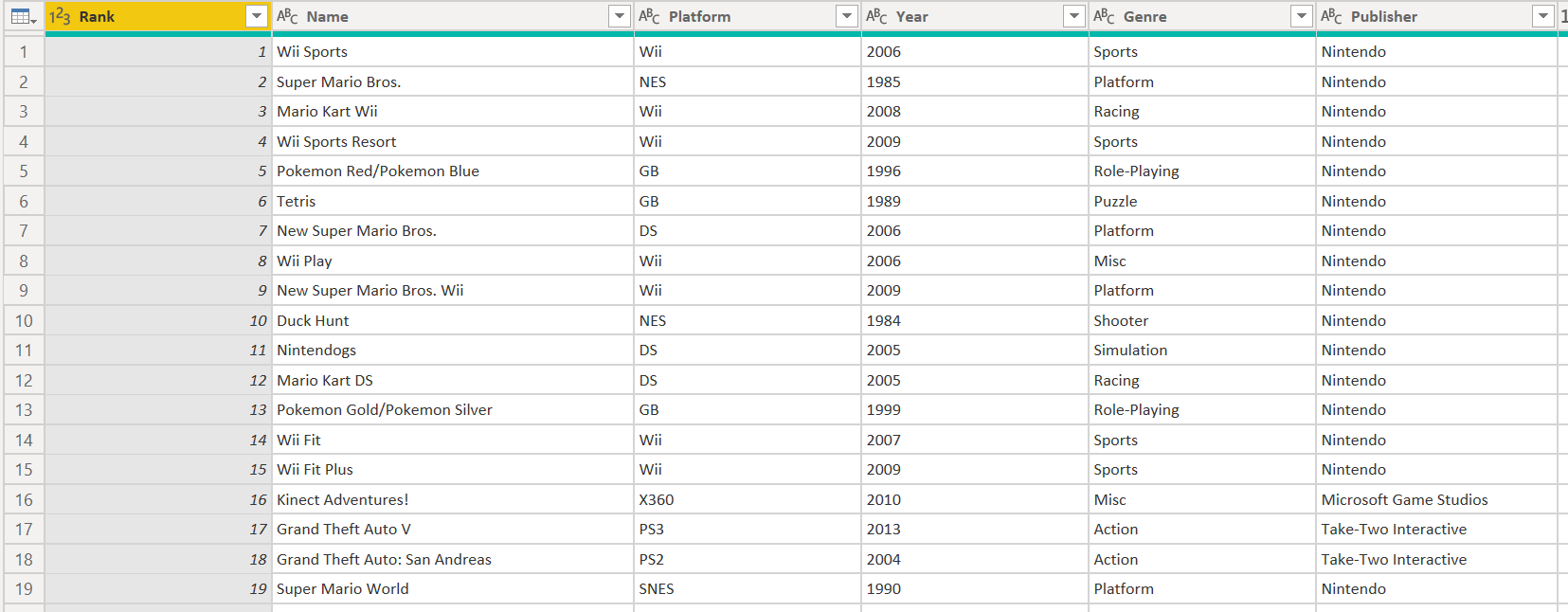
Task: Select the Microsoft Game Studios cell
Action: click(x=1404, y=500)
